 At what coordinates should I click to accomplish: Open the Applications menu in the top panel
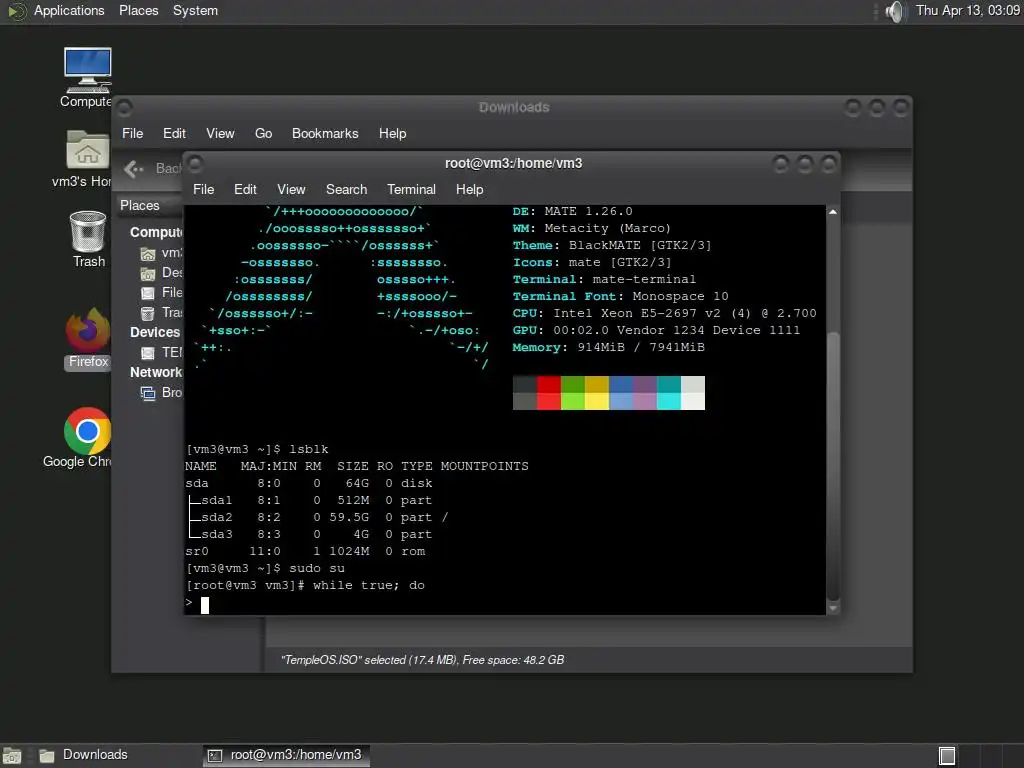pos(69,10)
